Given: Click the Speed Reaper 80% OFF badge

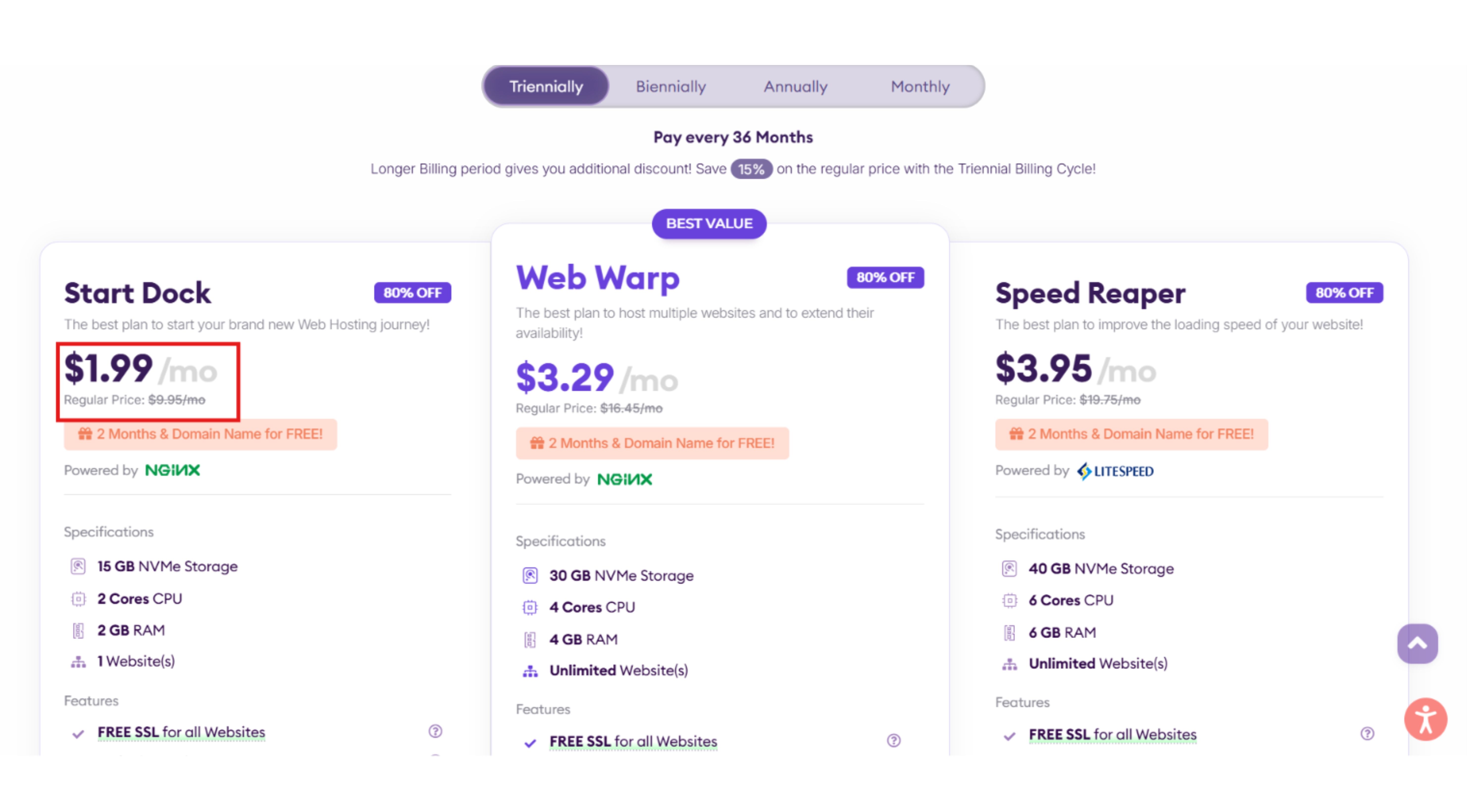Looking at the screenshot, I should [x=1344, y=293].
